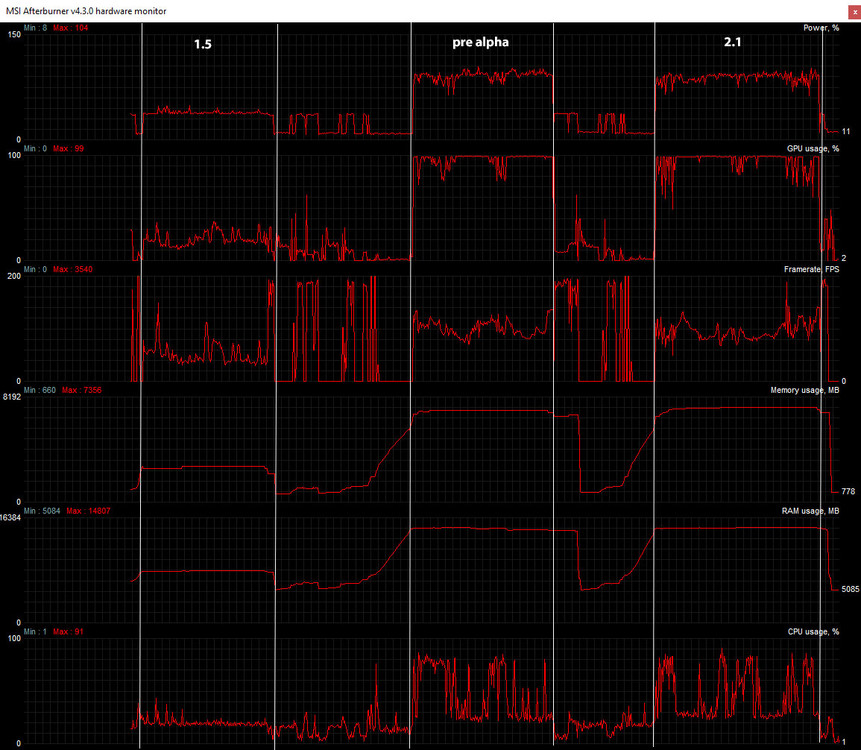This screenshot has height=750, width=861.
Task: Click the Power graph "Max : 104" readout
Action: (70, 28)
